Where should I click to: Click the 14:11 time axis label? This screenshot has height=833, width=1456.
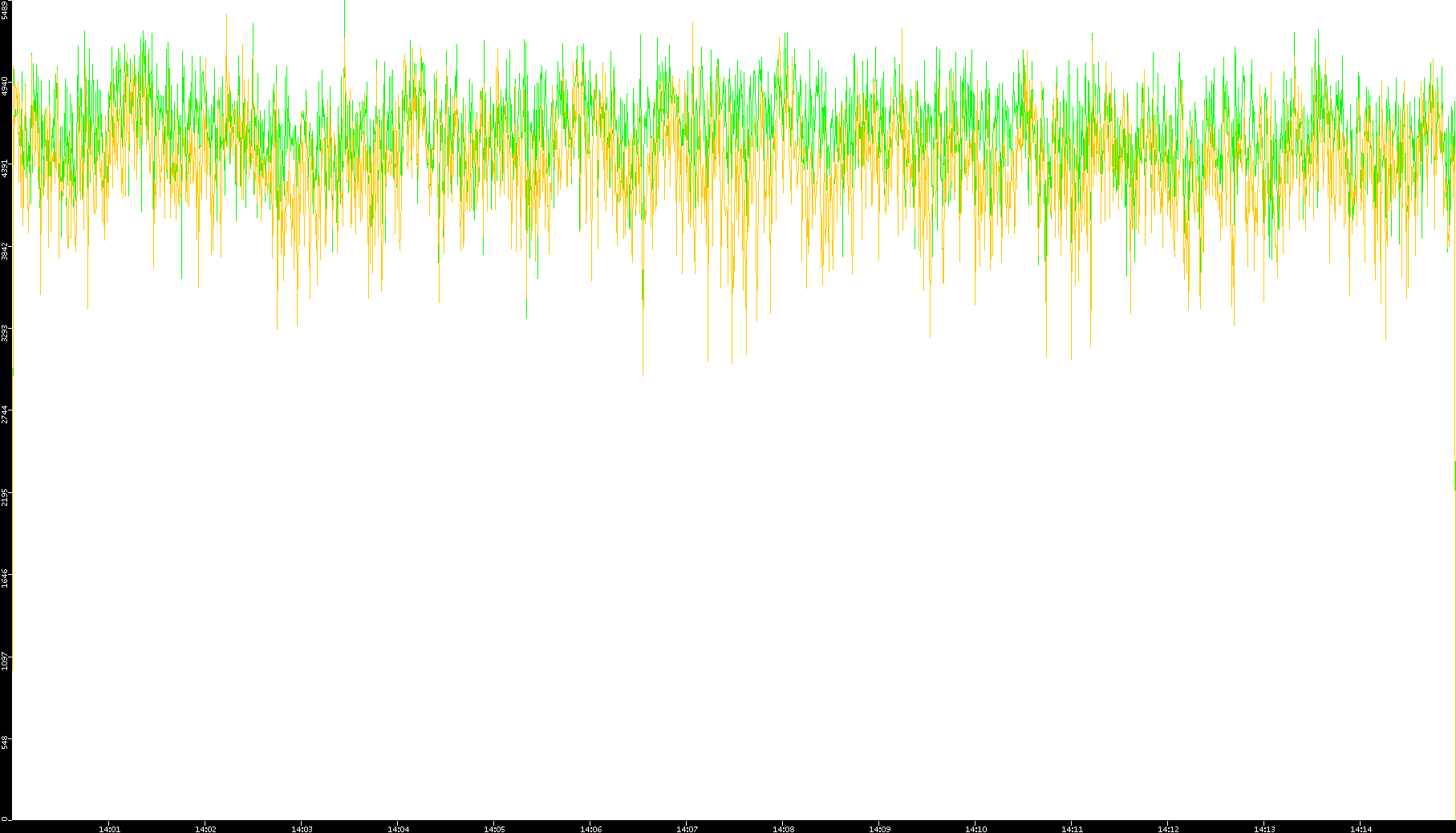click(1072, 829)
